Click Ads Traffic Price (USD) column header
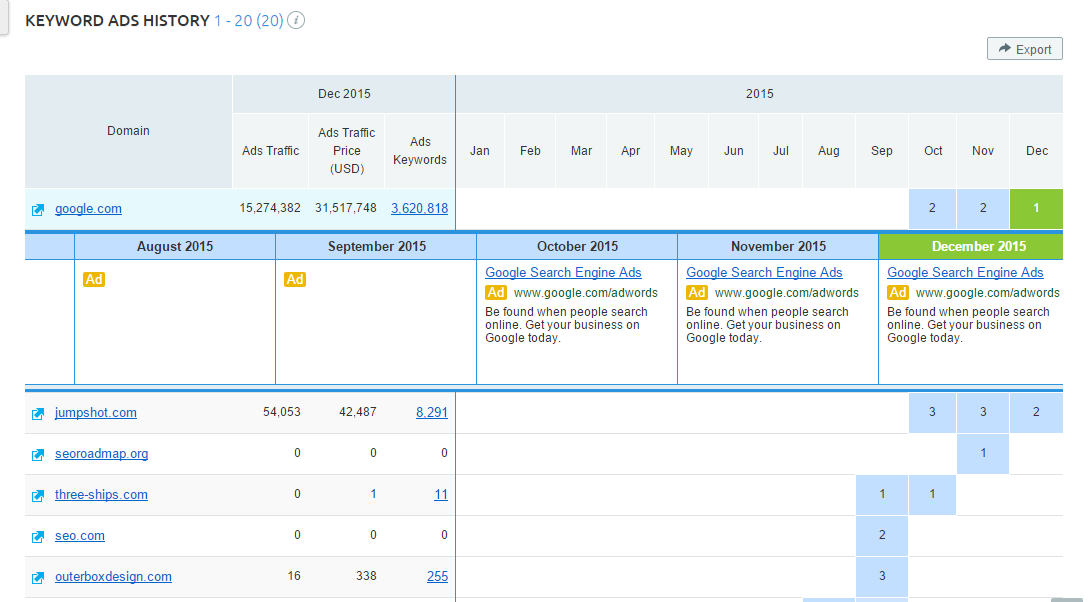 pos(347,151)
